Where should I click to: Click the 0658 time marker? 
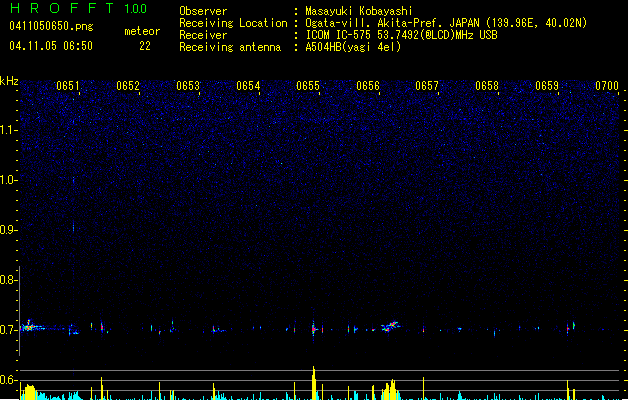tap(487, 86)
